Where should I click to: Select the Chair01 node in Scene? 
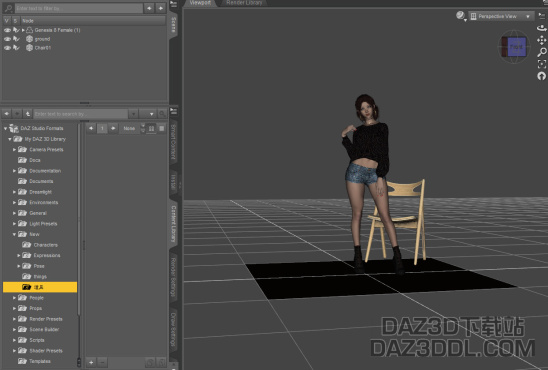pyautogui.click(x=43, y=48)
